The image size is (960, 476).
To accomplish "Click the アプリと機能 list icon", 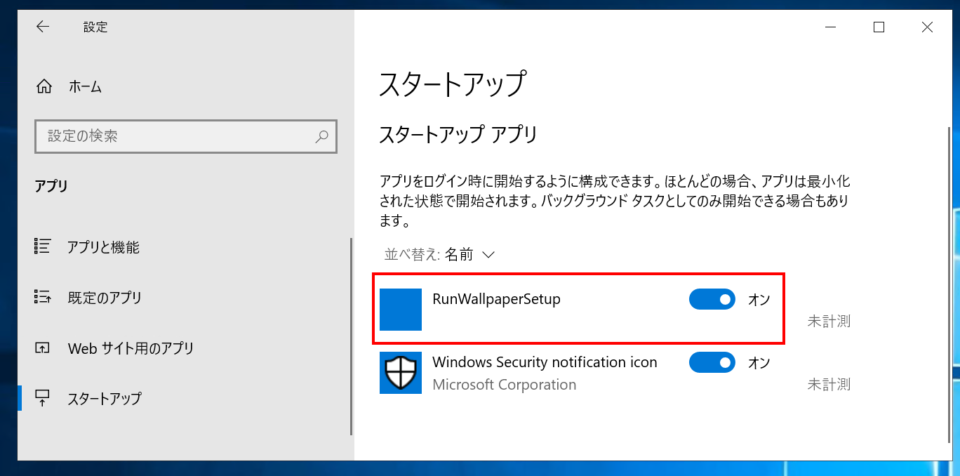I will point(42,246).
